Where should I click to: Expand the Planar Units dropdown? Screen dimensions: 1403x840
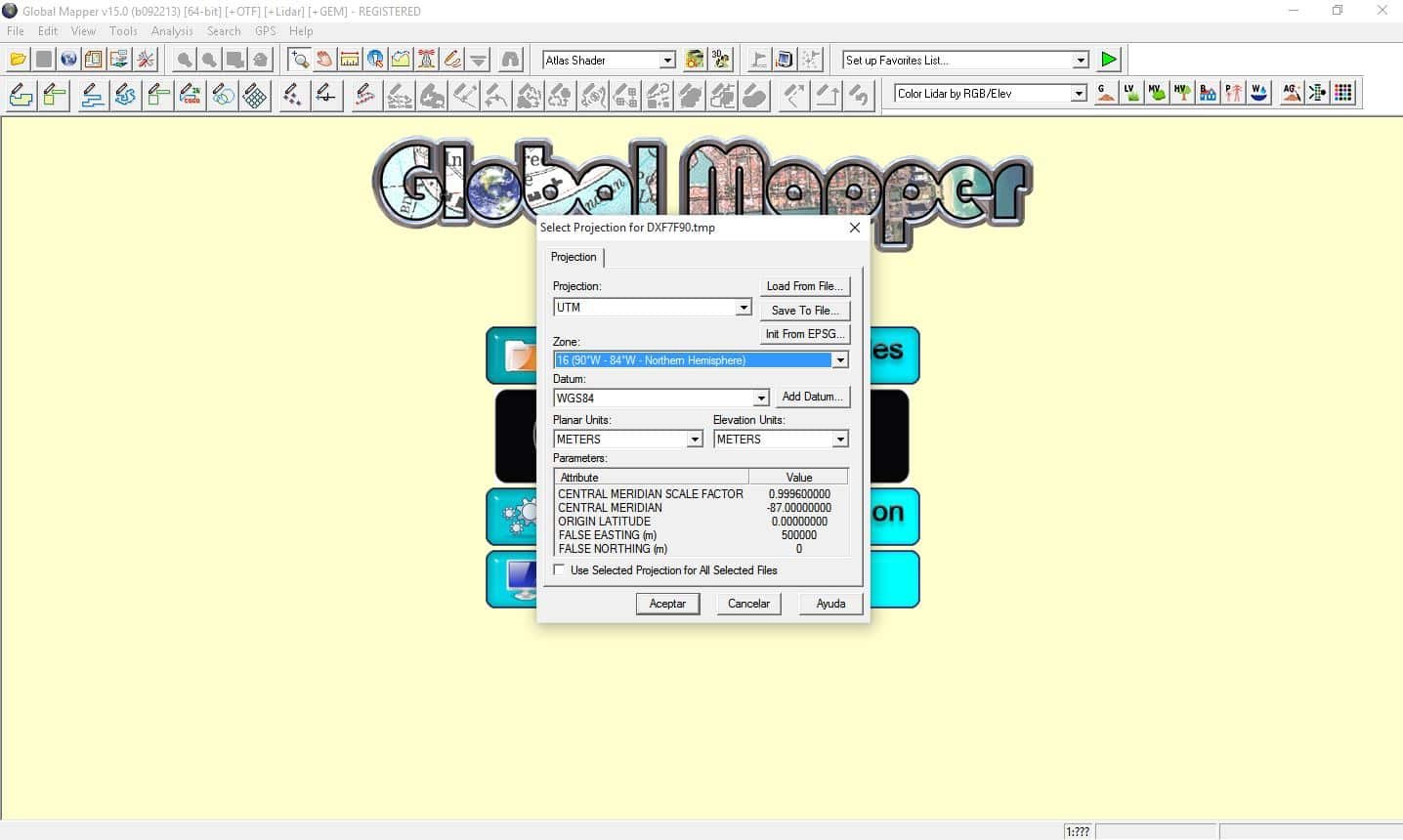pyautogui.click(x=695, y=440)
